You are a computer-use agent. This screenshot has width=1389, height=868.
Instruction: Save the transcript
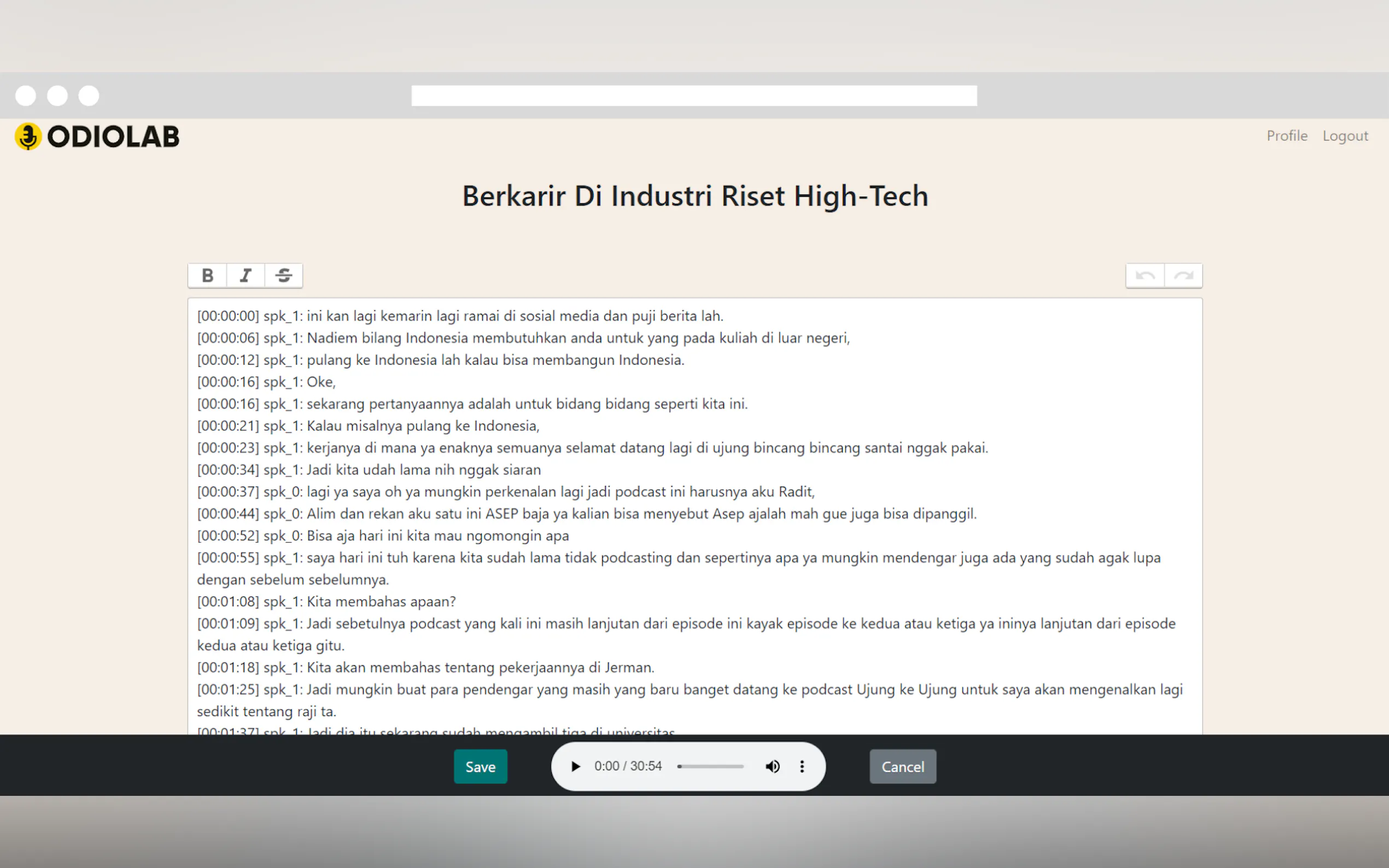tap(480, 766)
